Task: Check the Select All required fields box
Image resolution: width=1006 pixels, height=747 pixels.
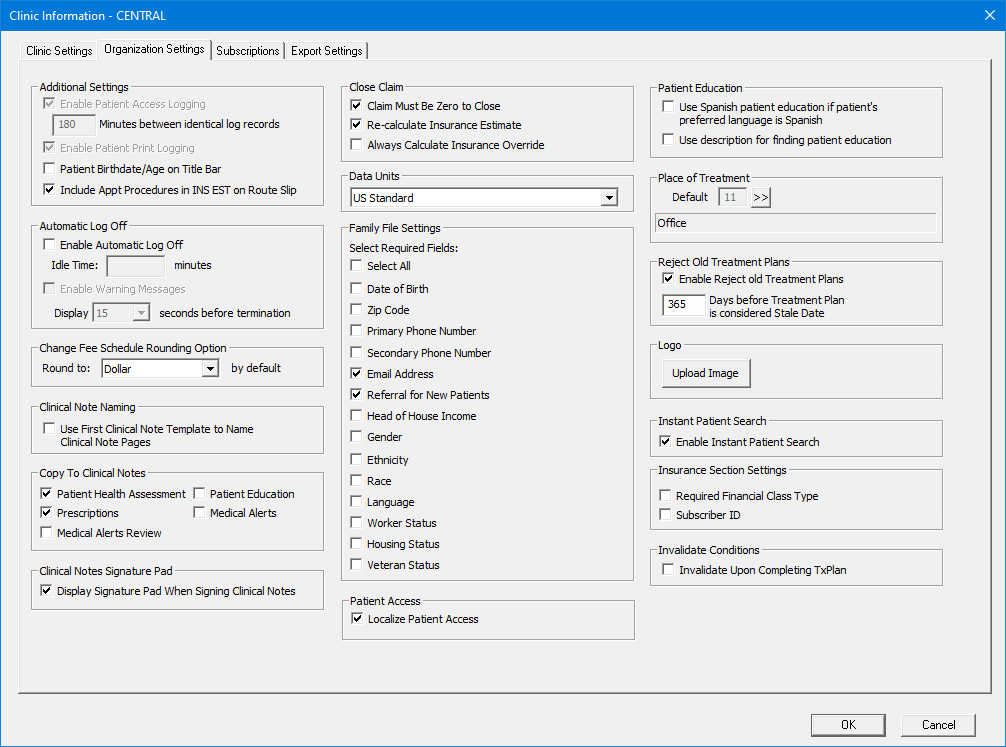Action: (356, 266)
